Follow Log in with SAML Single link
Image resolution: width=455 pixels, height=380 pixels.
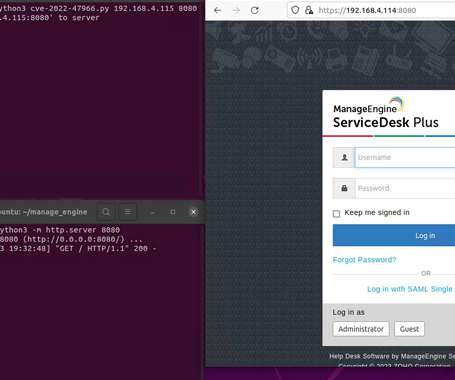(410, 289)
